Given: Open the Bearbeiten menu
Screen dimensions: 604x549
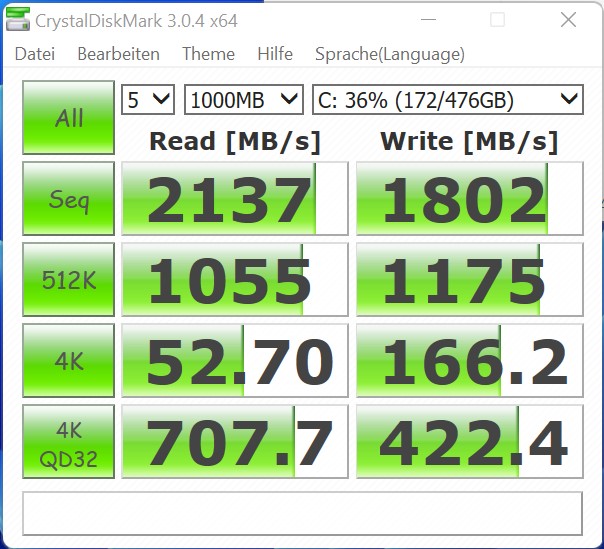Looking at the screenshot, I should click(x=118, y=54).
